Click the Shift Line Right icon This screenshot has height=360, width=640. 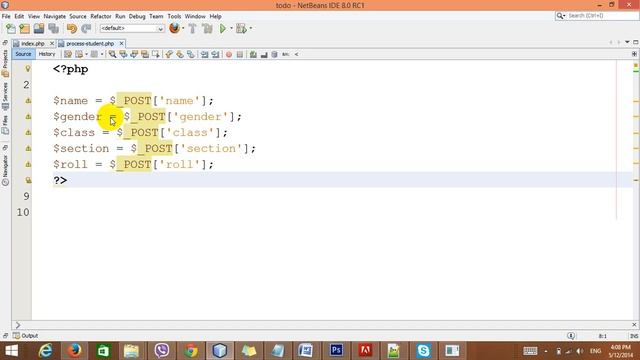click(x=215, y=54)
